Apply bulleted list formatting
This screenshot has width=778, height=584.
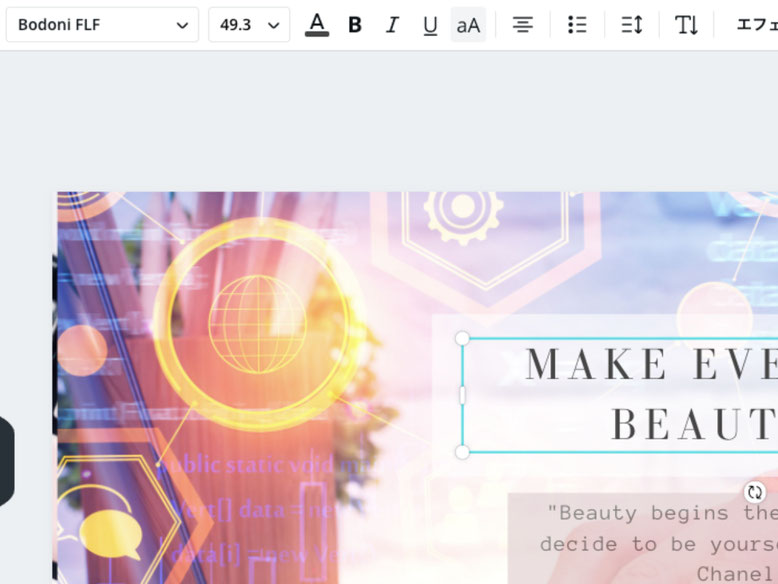click(577, 24)
